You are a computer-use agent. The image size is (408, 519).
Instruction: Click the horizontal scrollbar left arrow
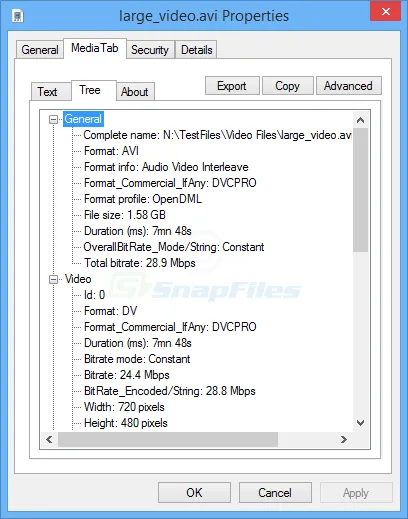(x=49, y=439)
